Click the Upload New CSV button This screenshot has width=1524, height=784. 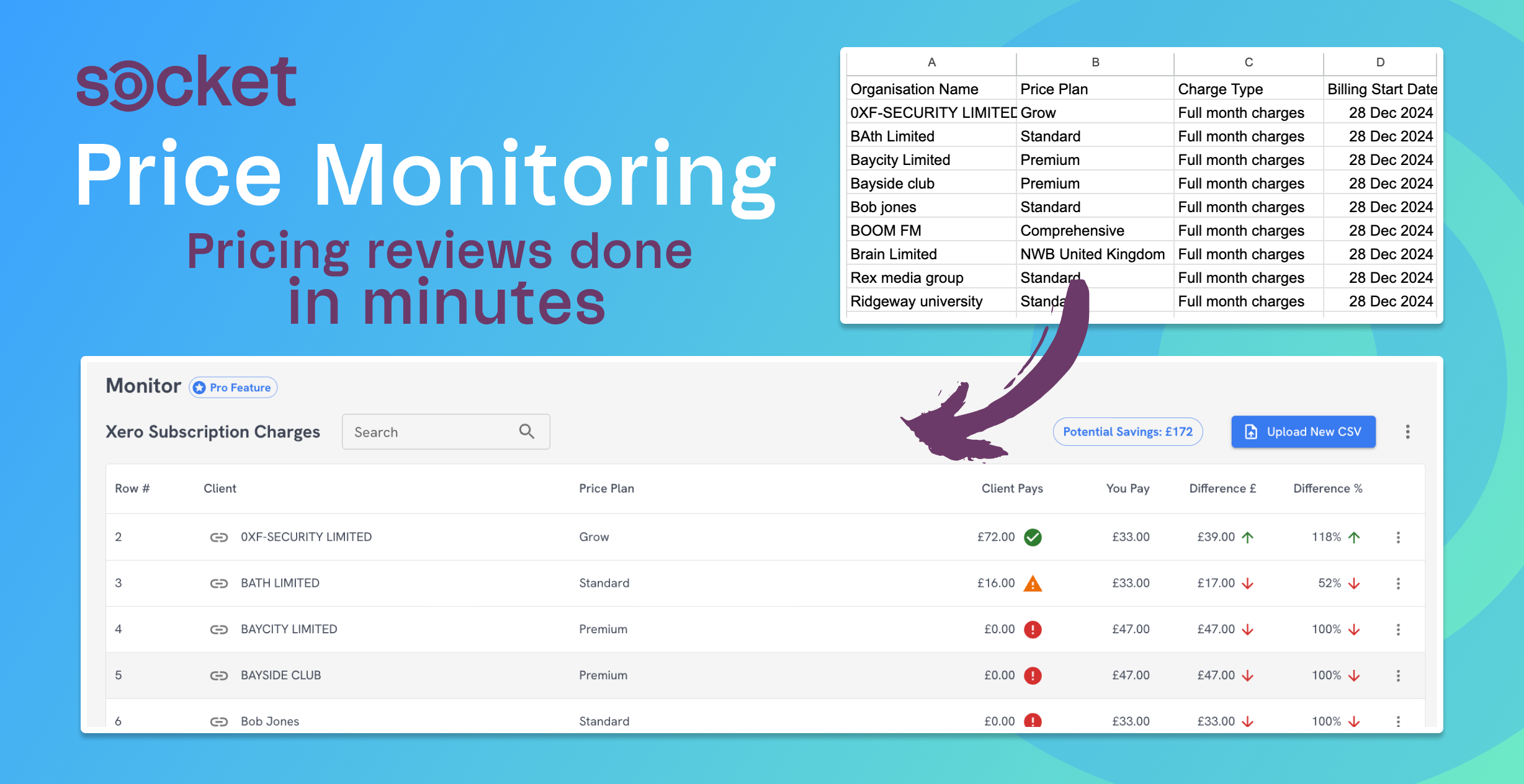tap(1303, 432)
